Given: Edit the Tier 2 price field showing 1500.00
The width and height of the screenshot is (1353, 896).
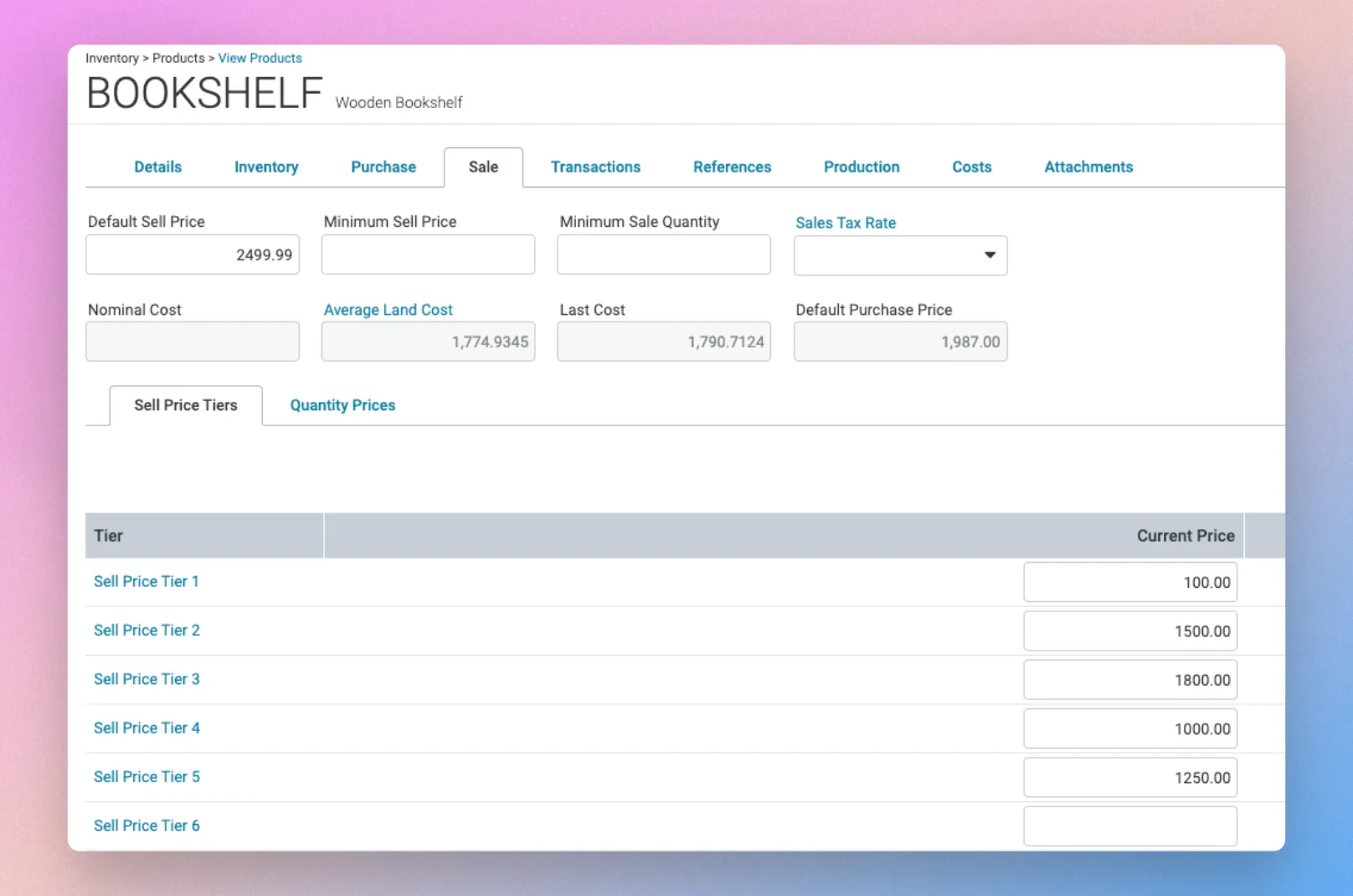Looking at the screenshot, I should click(1130, 631).
